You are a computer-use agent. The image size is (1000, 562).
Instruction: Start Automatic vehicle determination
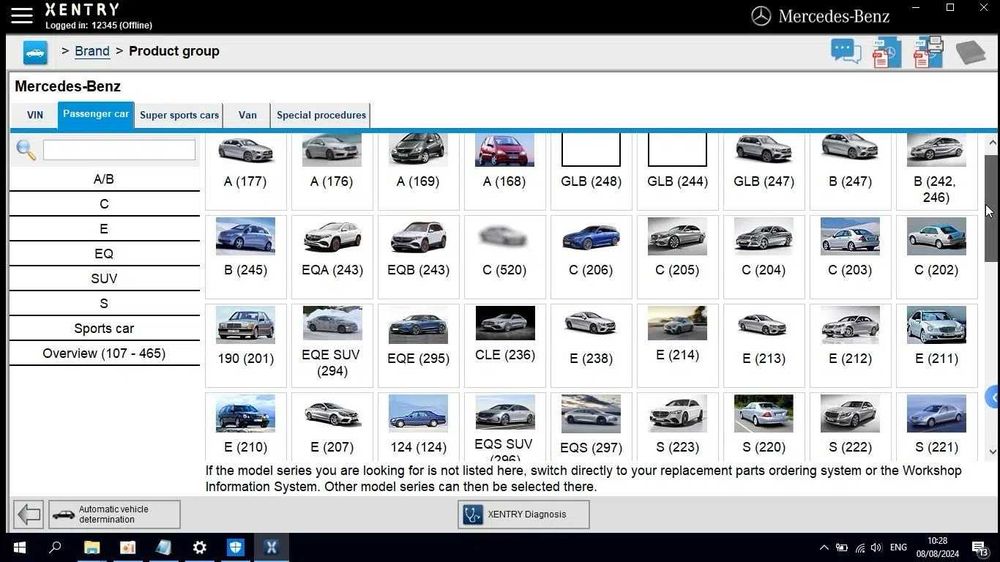(115, 514)
